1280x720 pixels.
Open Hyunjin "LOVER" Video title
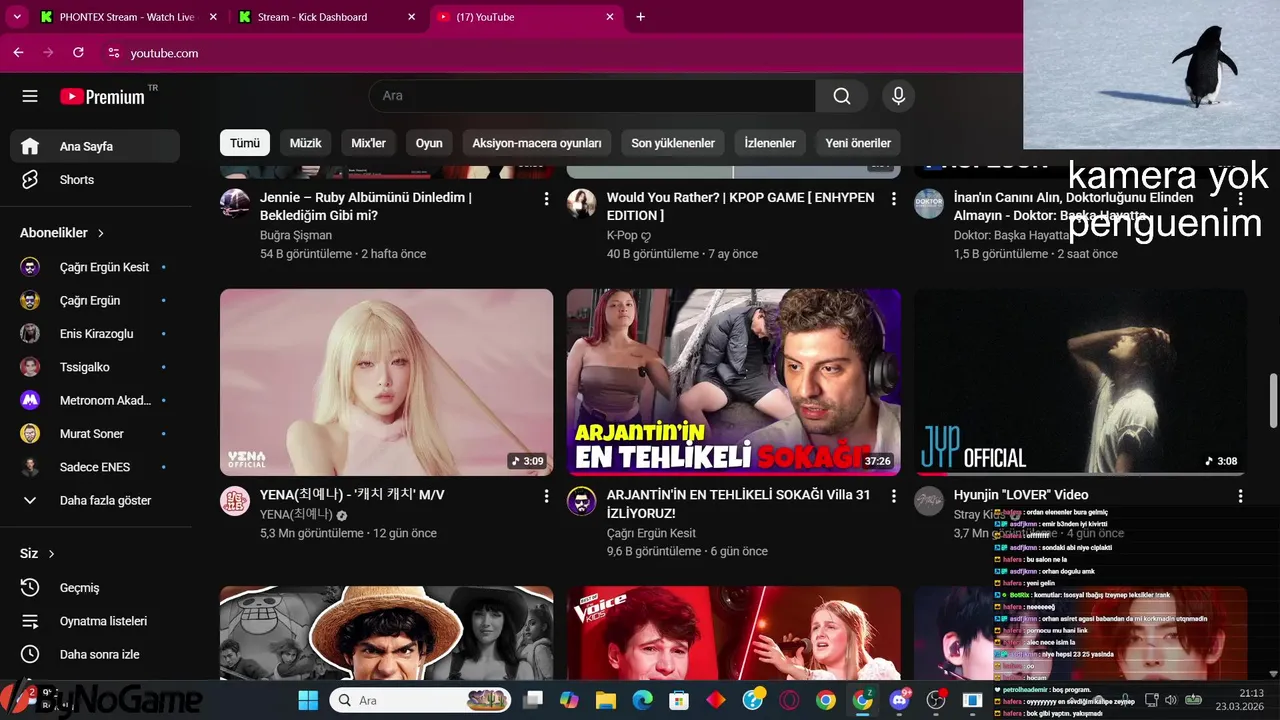[1021, 495]
